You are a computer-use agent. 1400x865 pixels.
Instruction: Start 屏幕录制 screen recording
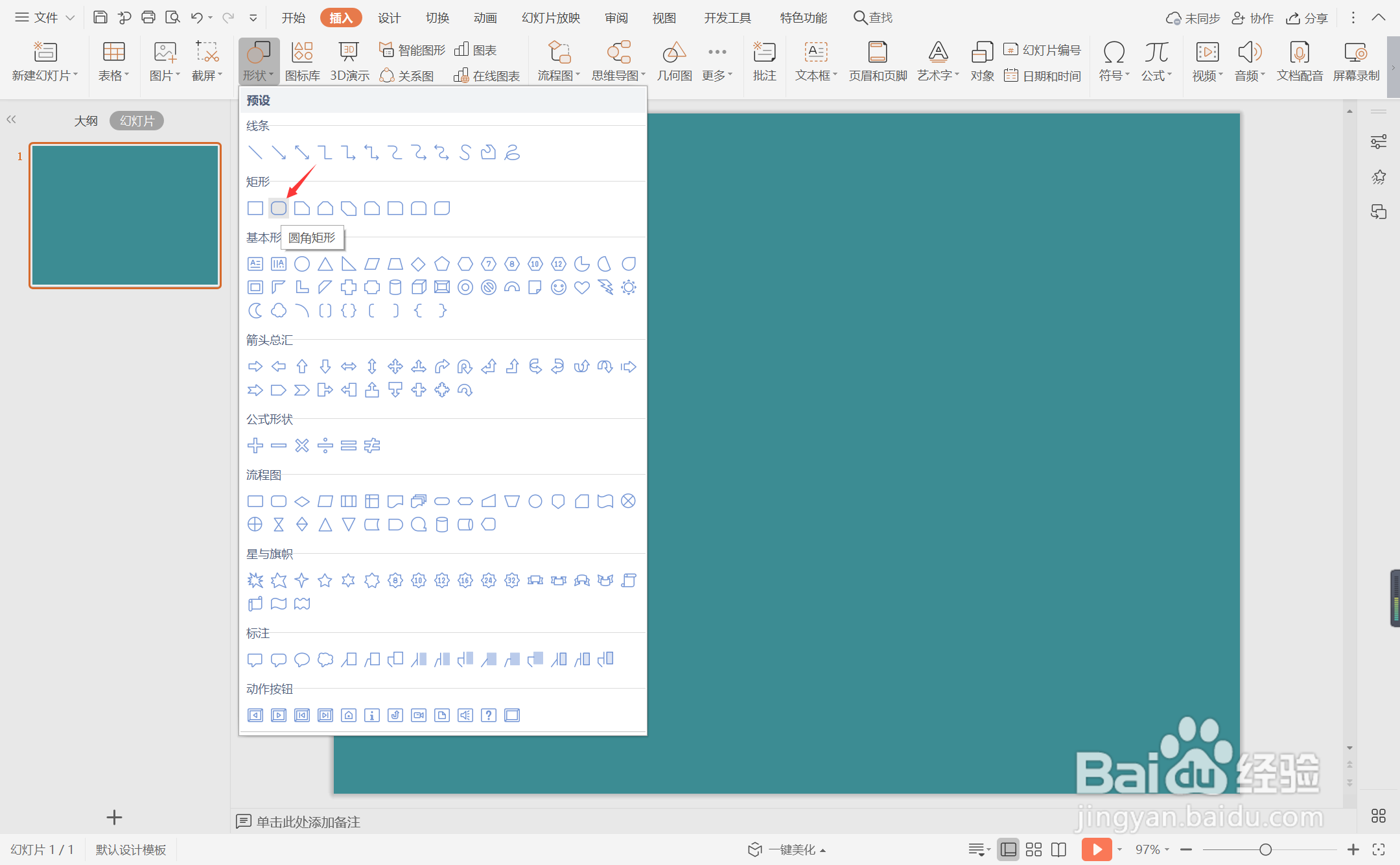pos(1356,62)
